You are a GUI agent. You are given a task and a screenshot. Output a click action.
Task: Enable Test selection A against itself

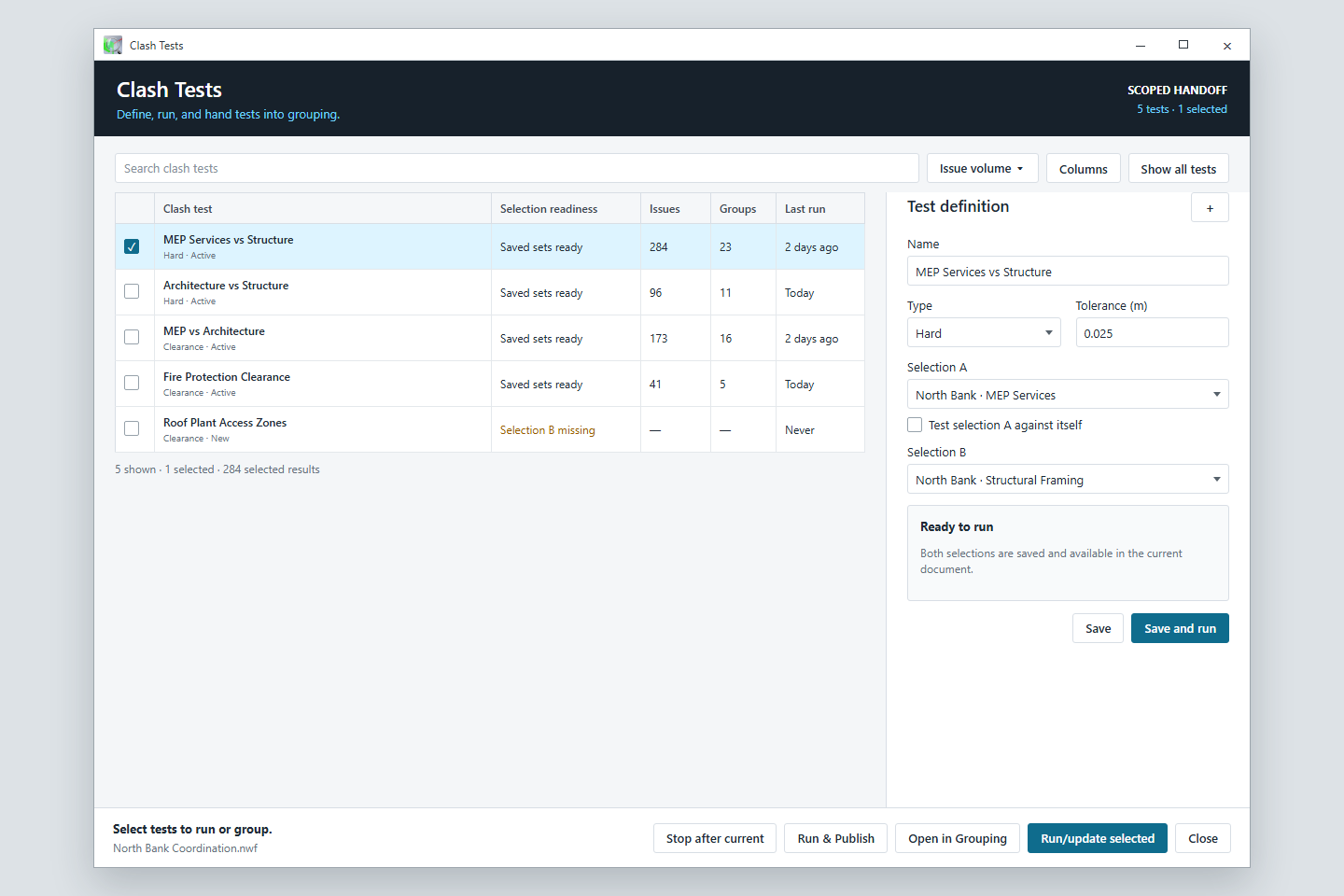[915, 425]
